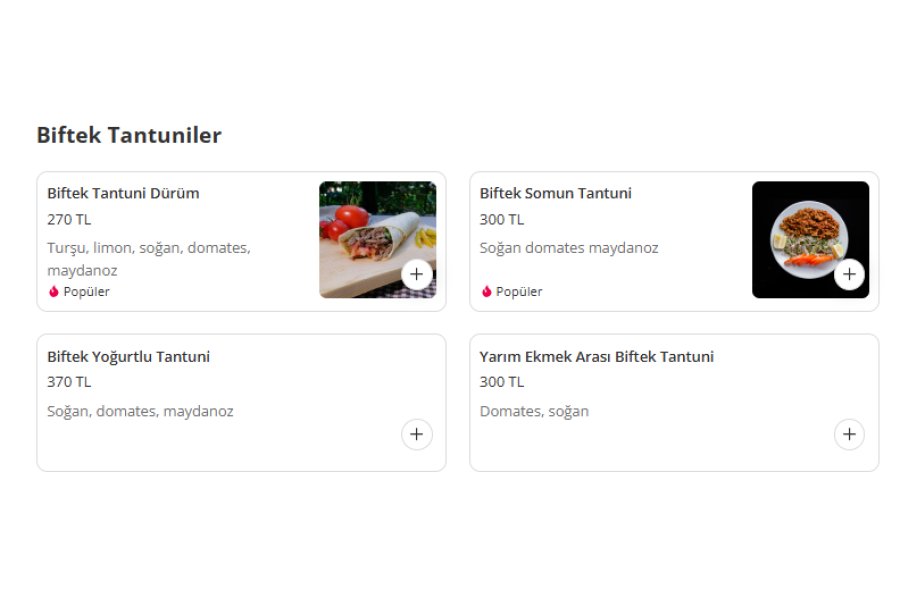Open the Biftek Tantuni Dürüm title

click(123, 193)
